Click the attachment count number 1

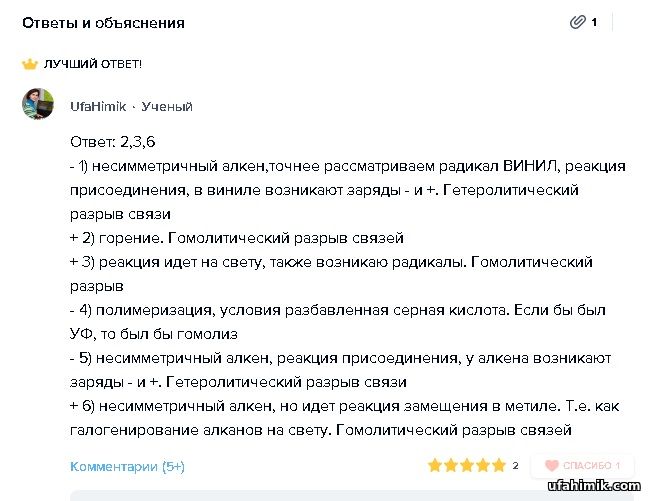coord(594,22)
